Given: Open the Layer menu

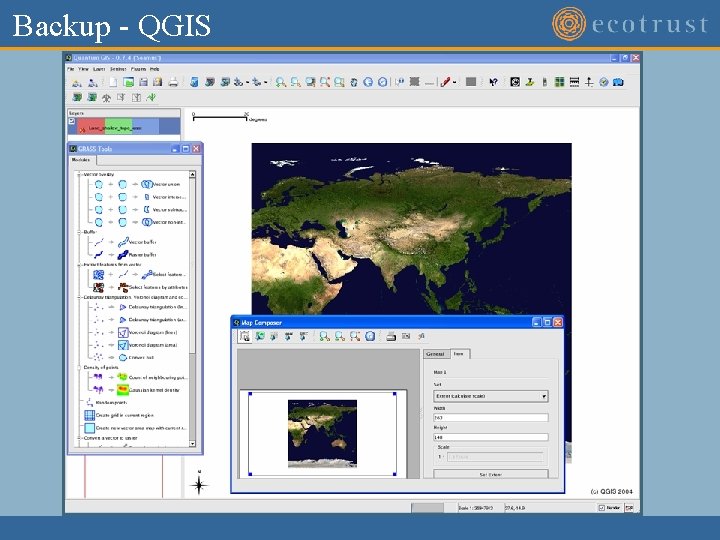Looking at the screenshot, I should [99, 69].
